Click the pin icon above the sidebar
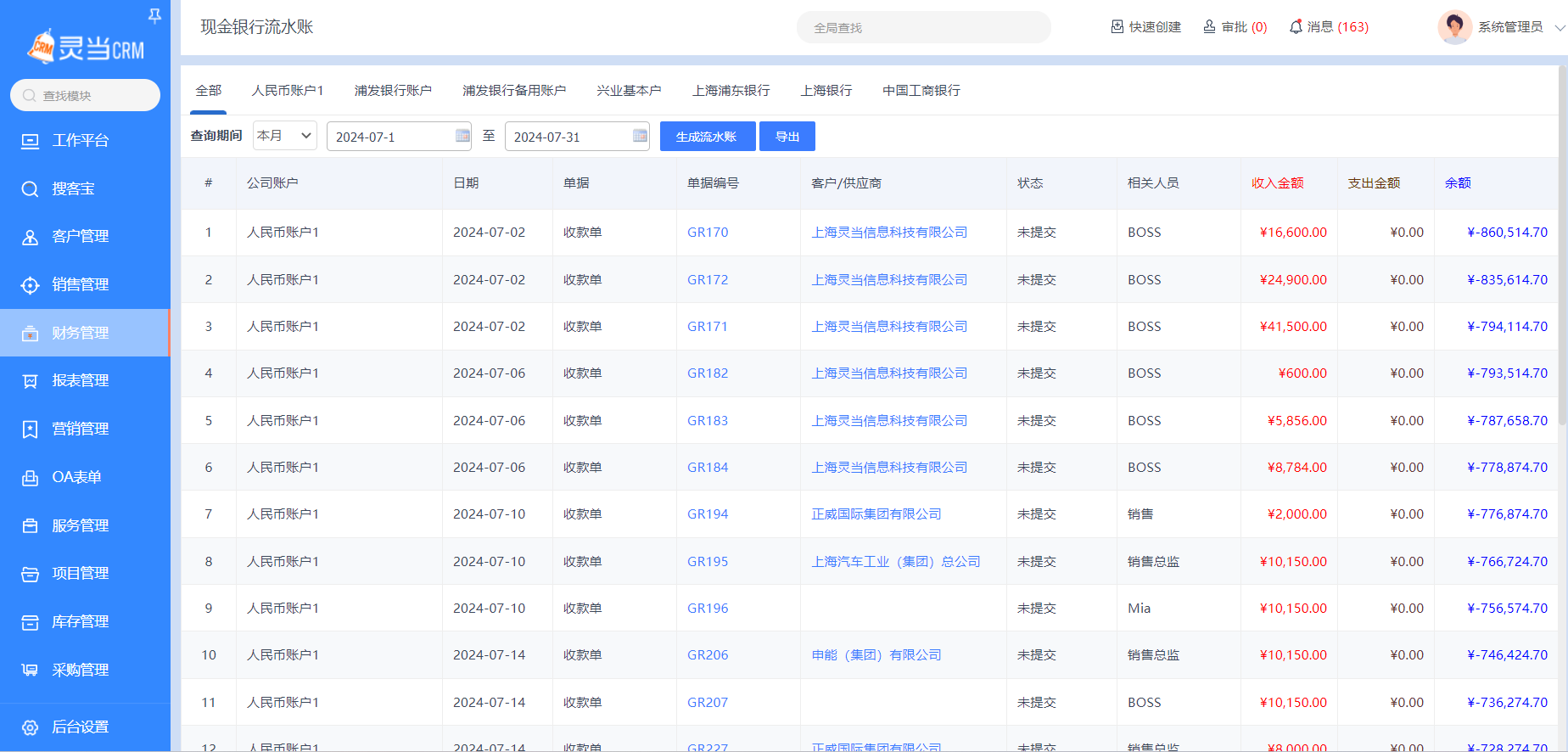Screen dimensions: 1568x752 [154, 14]
